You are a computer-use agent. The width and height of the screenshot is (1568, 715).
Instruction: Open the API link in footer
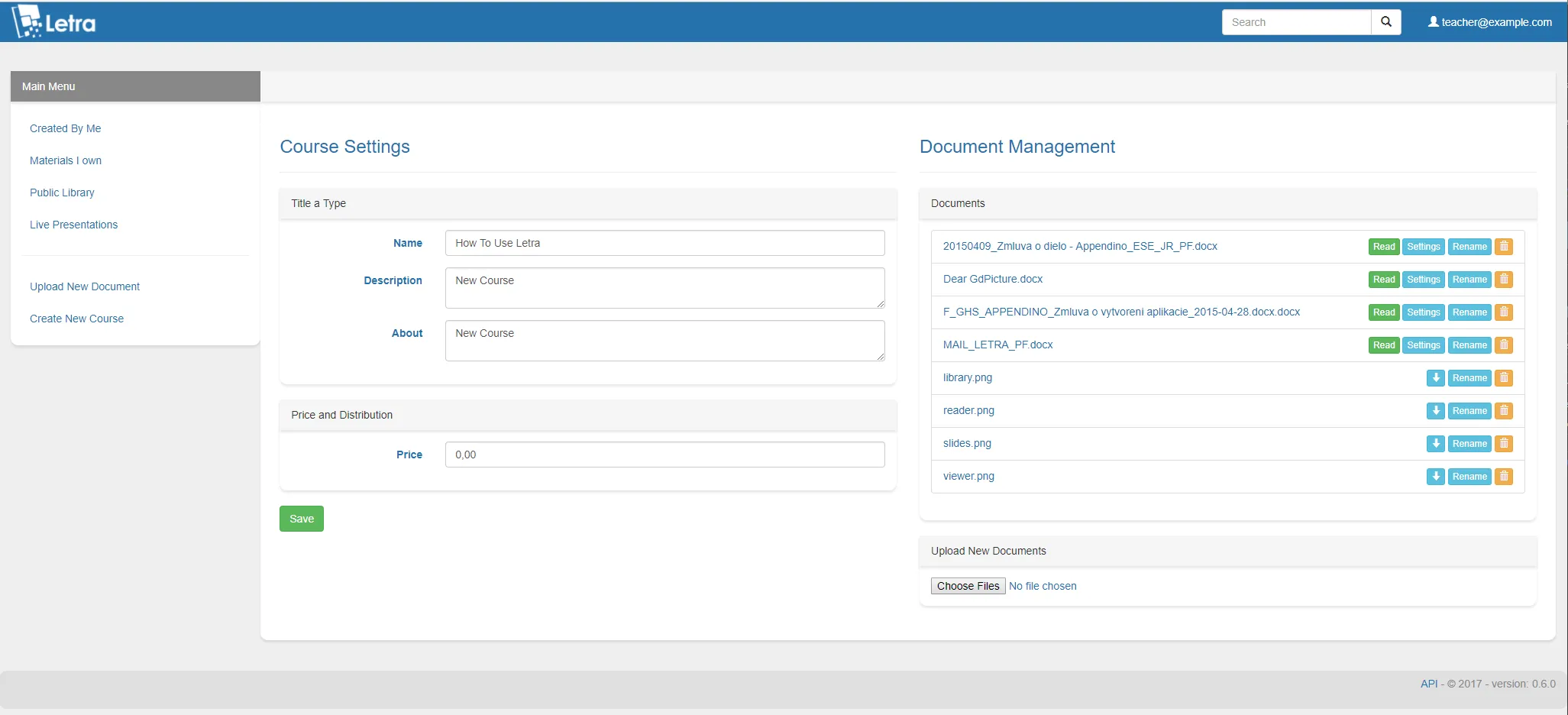pyautogui.click(x=1428, y=684)
